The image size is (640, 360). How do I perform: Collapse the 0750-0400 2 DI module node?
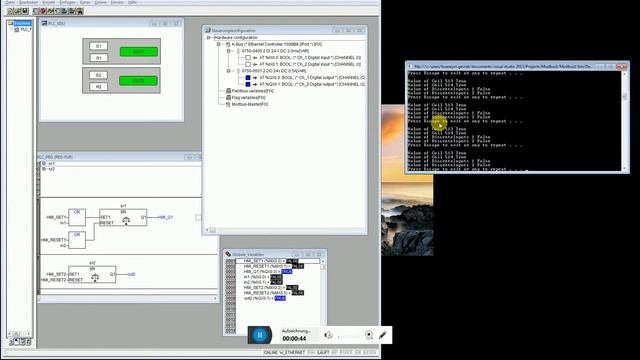click(x=229, y=51)
